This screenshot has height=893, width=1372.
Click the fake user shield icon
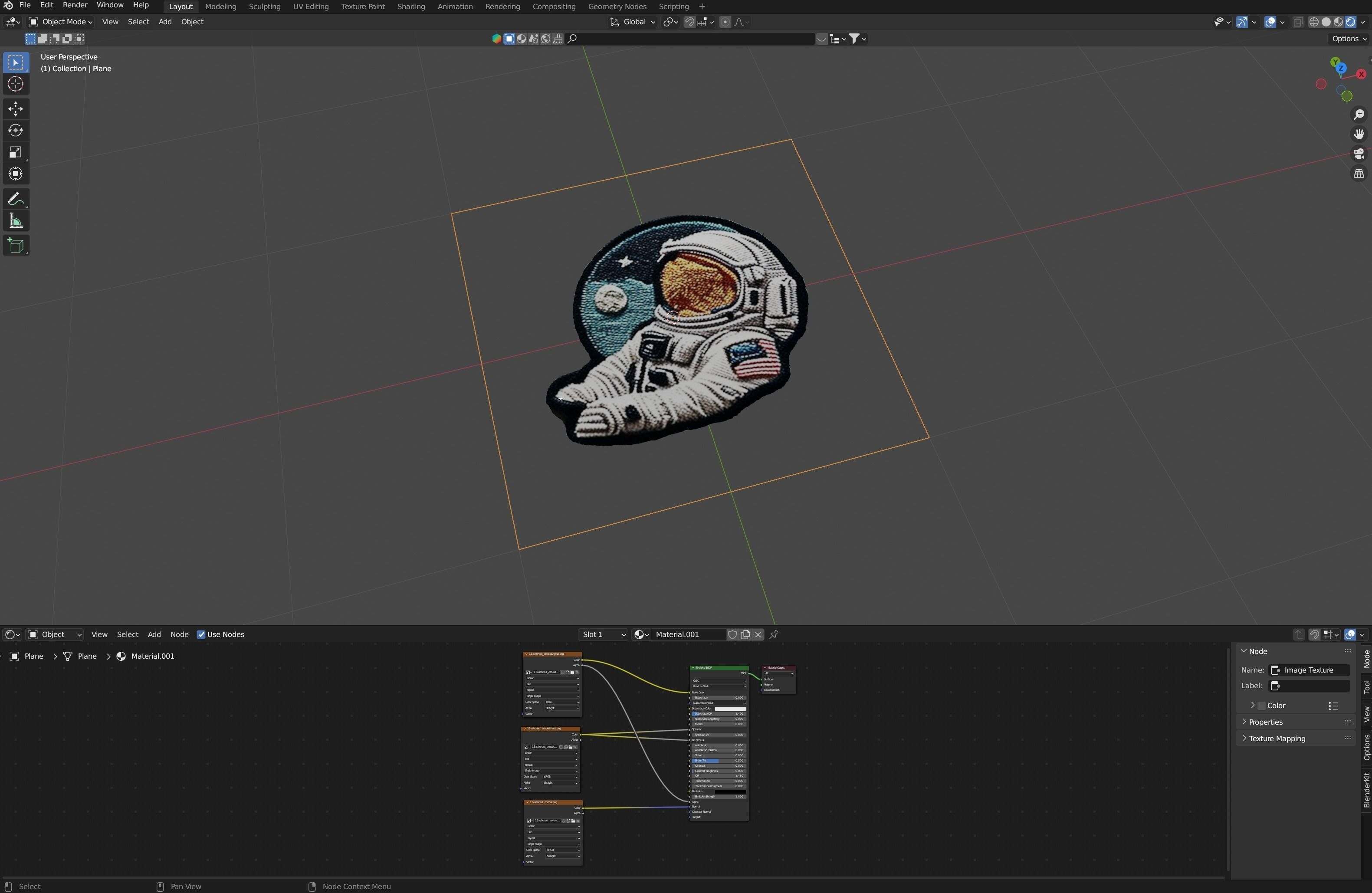tap(732, 635)
